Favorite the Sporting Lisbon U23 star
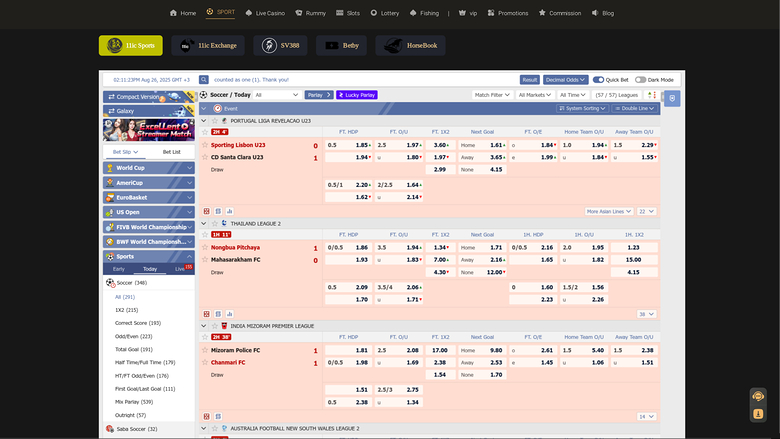The height and width of the screenshot is (439, 780). click(205, 145)
